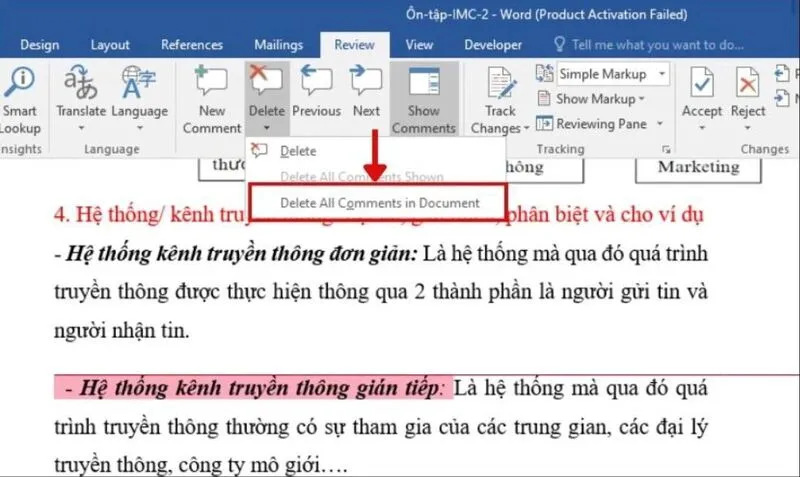Select the Review tab

(355, 45)
